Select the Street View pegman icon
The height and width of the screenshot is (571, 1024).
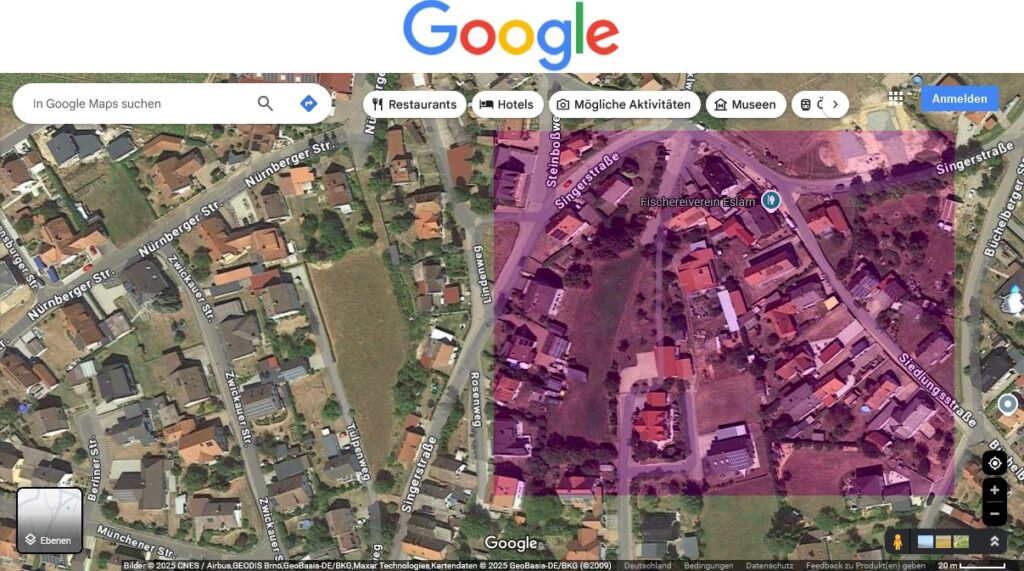pyautogui.click(x=897, y=542)
